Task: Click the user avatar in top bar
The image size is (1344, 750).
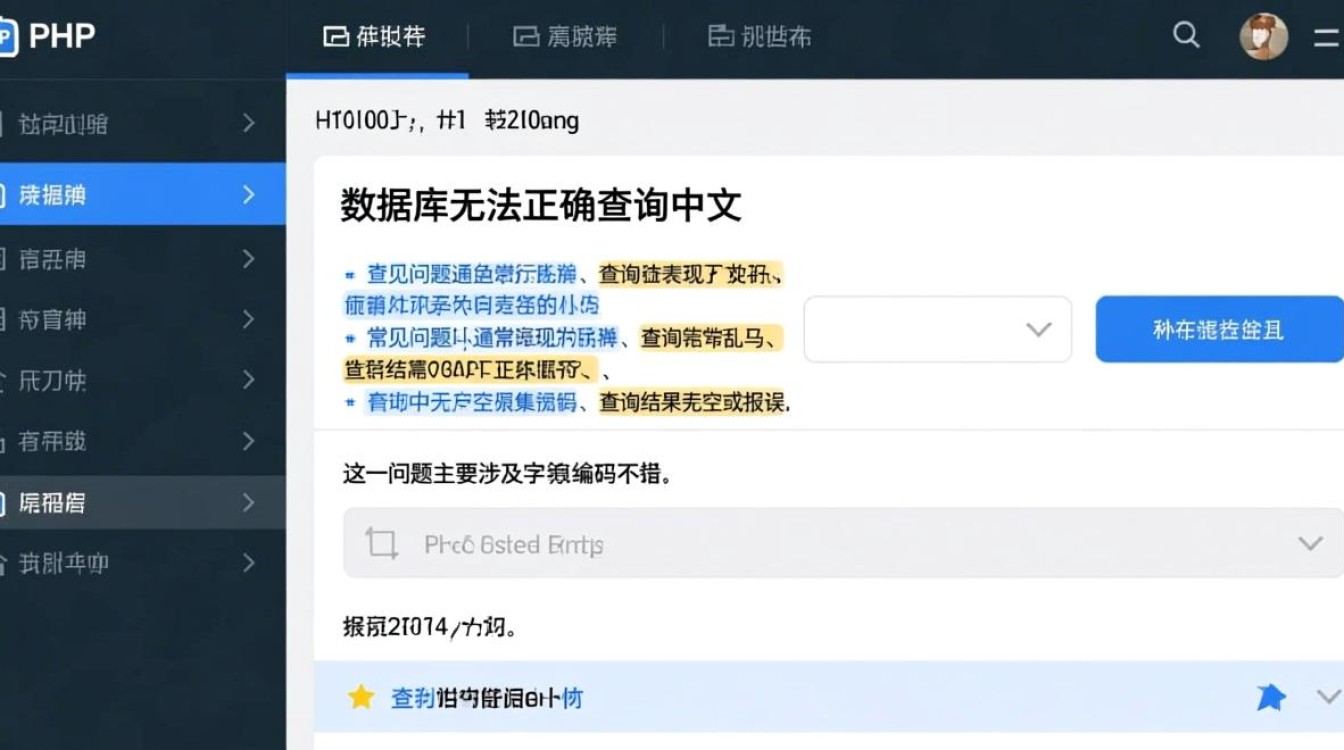Action: coord(1263,35)
